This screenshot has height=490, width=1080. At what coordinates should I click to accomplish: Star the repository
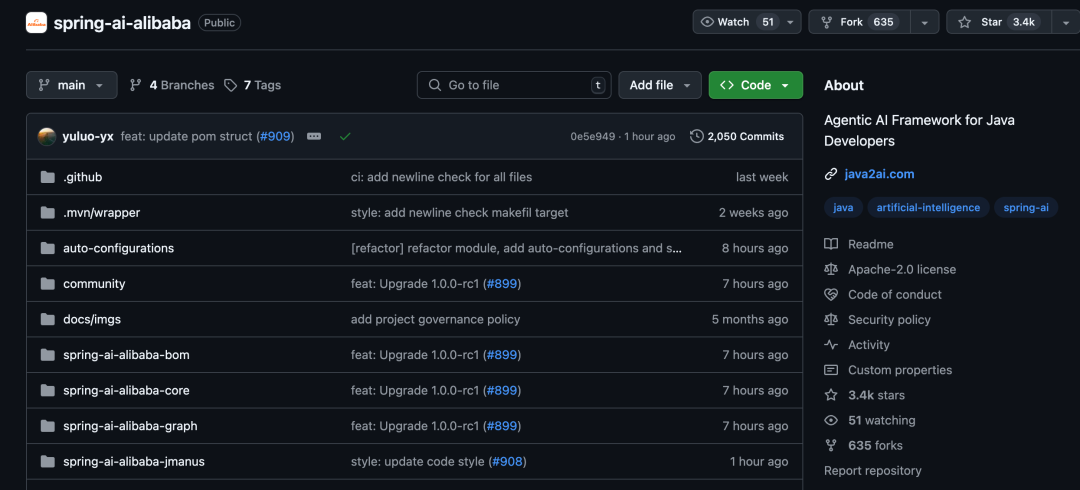click(999, 22)
